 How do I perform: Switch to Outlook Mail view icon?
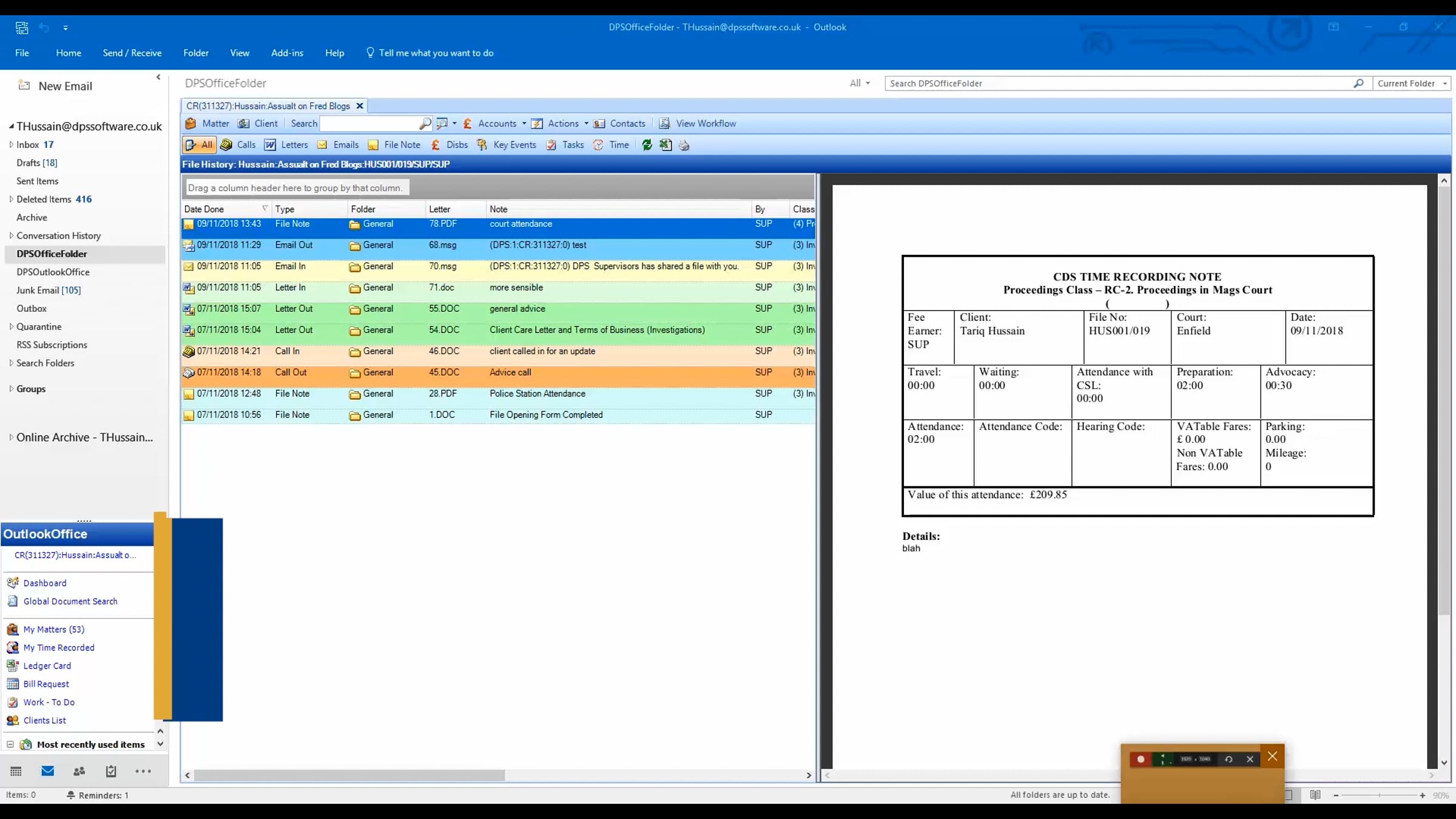tap(47, 771)
